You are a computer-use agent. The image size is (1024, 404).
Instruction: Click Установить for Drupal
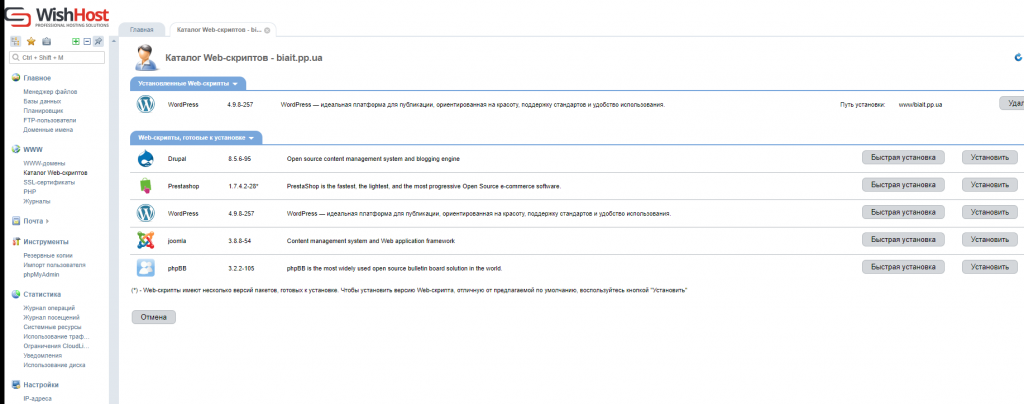pyautogui.click(x=989, y=157)
